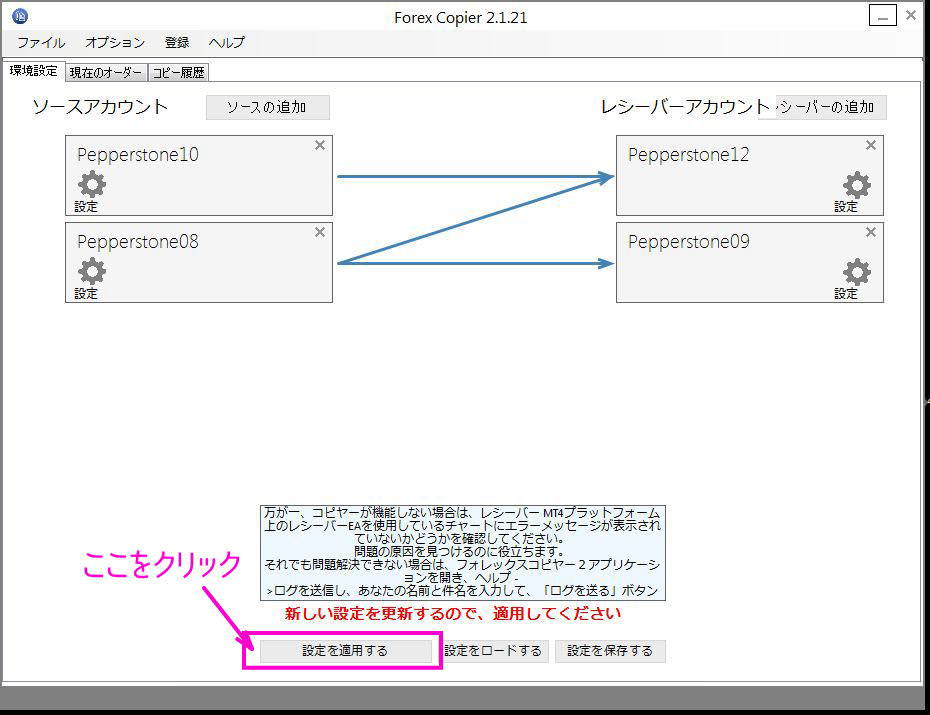
Task: Open the 登録 menu
Action: [177, 43]
